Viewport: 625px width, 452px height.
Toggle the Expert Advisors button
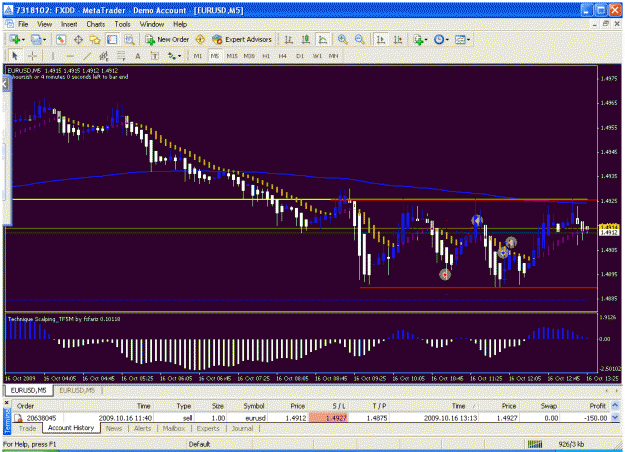(x=242, y=39)
